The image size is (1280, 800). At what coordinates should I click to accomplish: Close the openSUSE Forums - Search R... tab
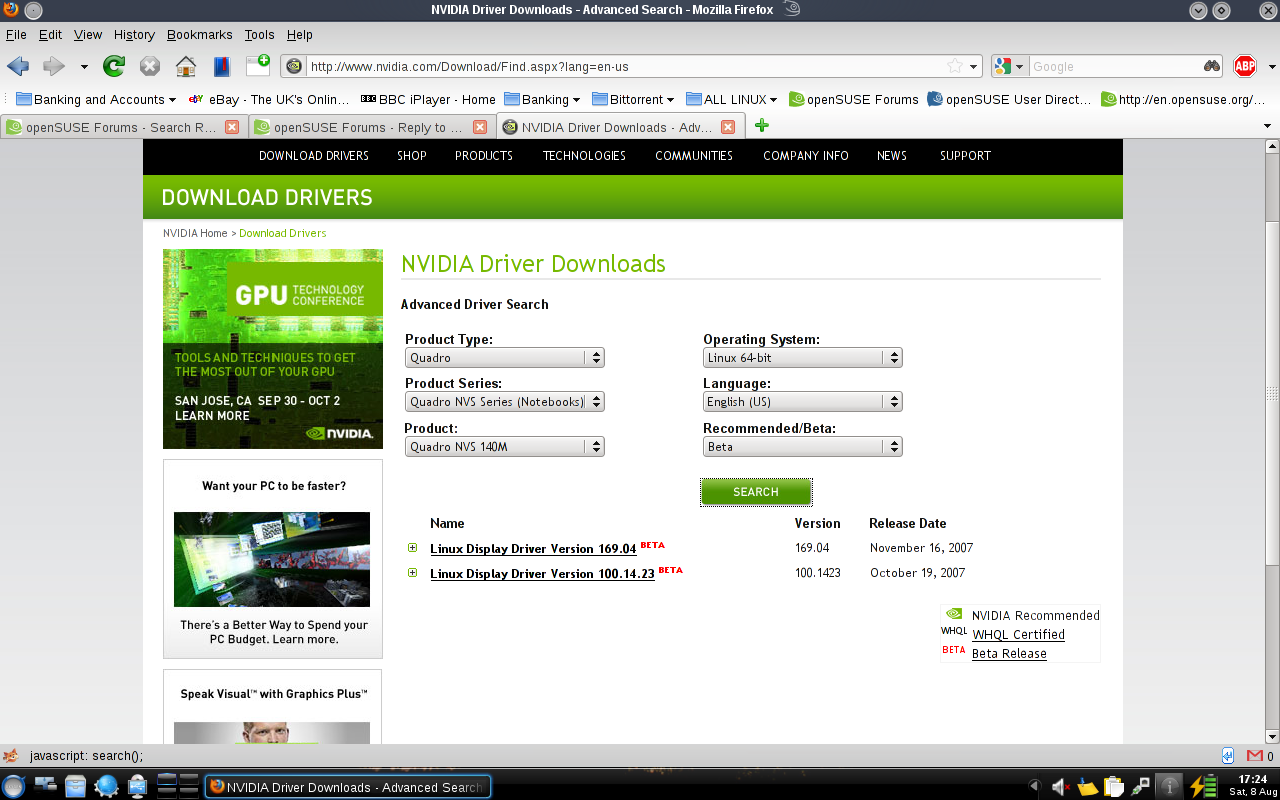232,127
